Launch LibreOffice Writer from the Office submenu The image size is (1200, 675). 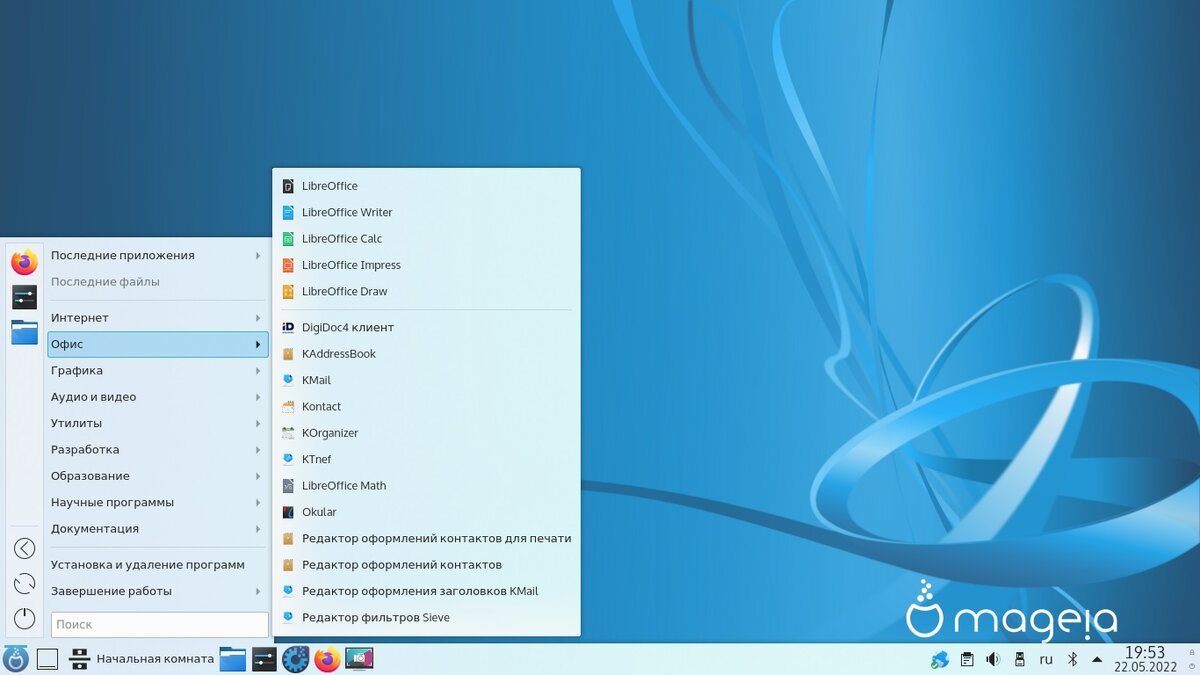coord(426,212)
